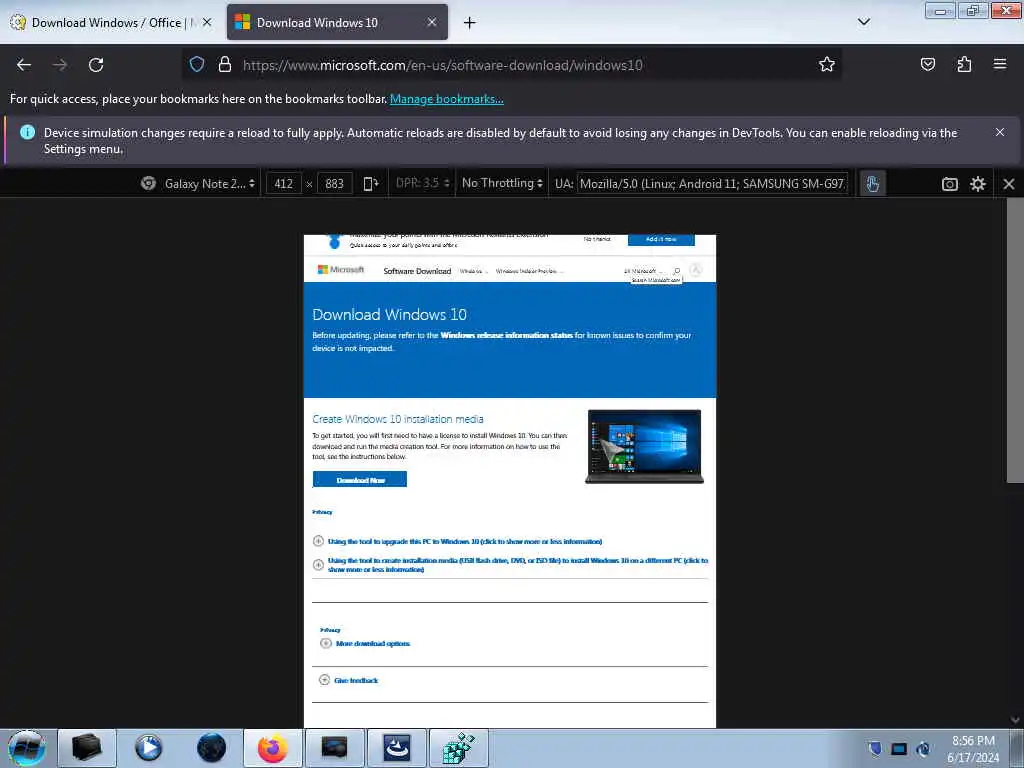Open the Manage bookmarks link
This screenshot has height=768, width=1024.
(447, 99)
